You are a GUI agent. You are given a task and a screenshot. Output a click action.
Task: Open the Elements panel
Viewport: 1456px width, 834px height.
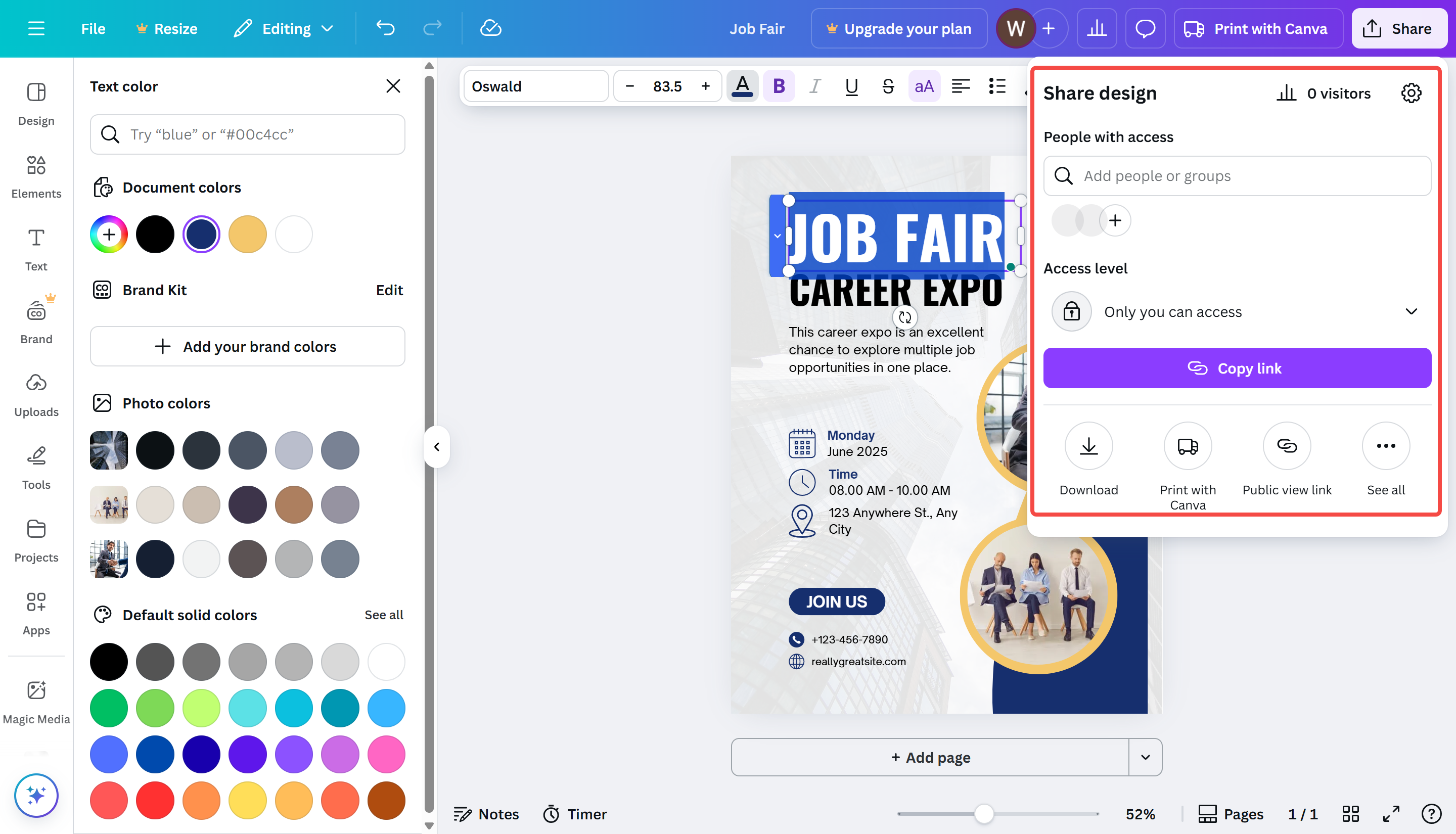[35, 175]
